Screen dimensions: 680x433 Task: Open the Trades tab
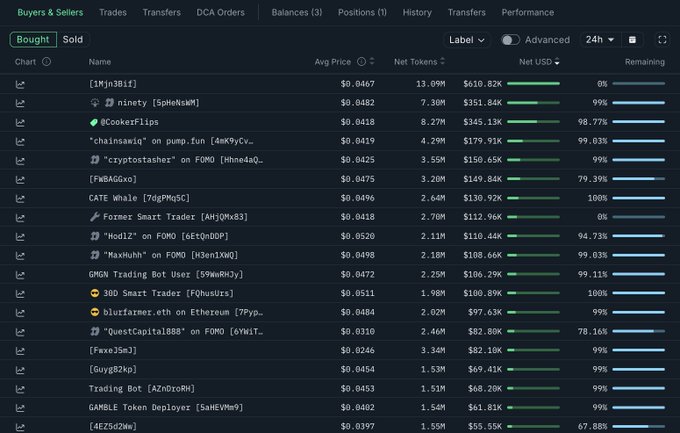point(113,13)
